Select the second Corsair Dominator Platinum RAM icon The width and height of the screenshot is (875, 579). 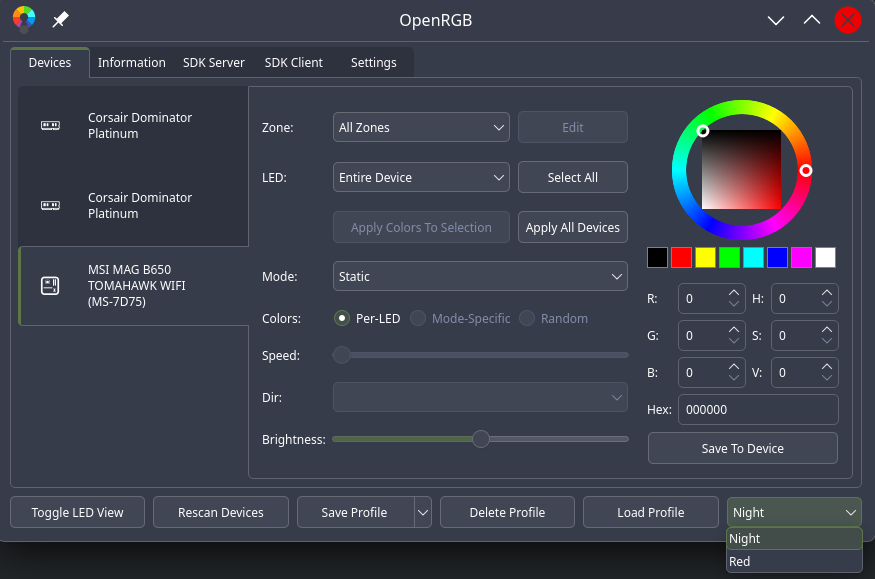click(49, 205)
